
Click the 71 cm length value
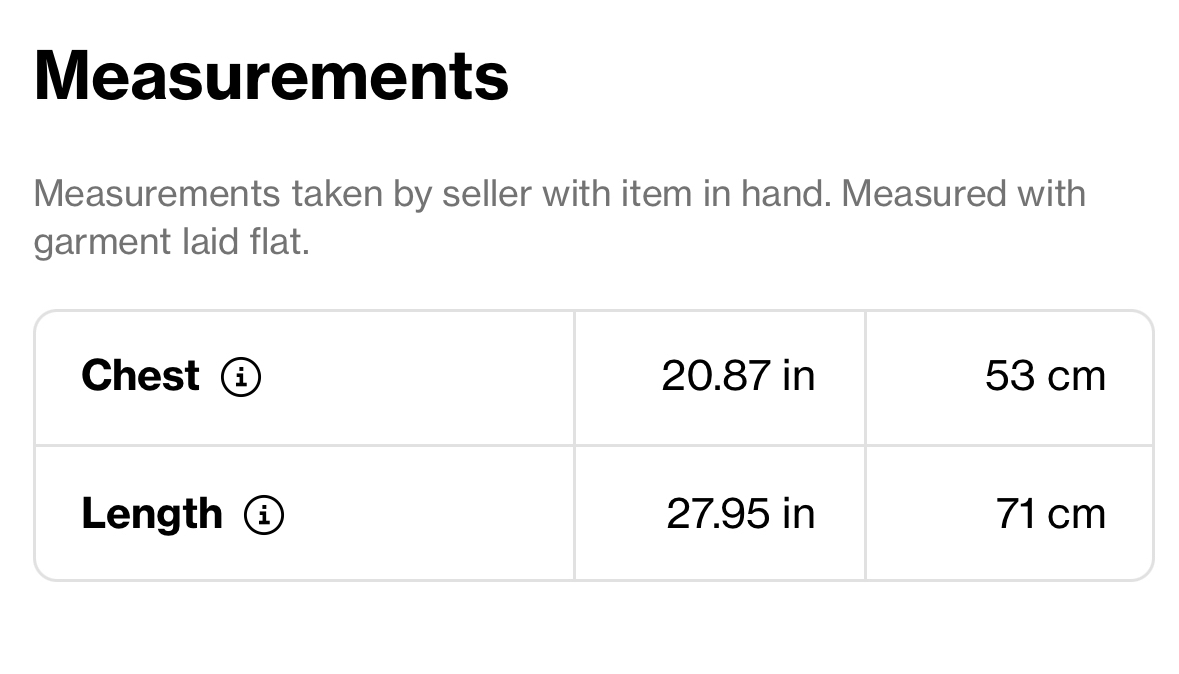(x=1050, y=515)
